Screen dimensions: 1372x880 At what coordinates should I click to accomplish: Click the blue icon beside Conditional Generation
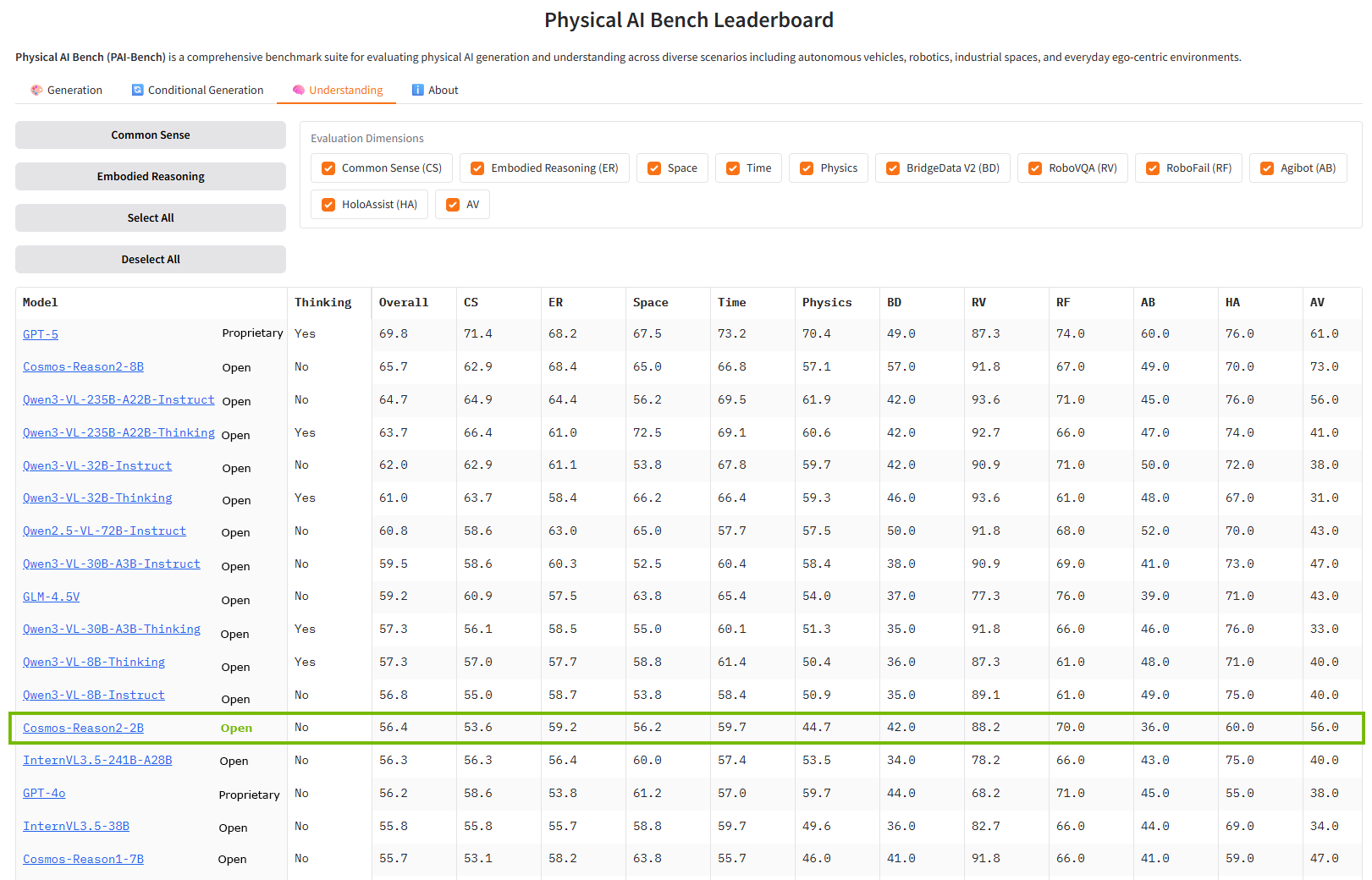(x=137, y=89)
